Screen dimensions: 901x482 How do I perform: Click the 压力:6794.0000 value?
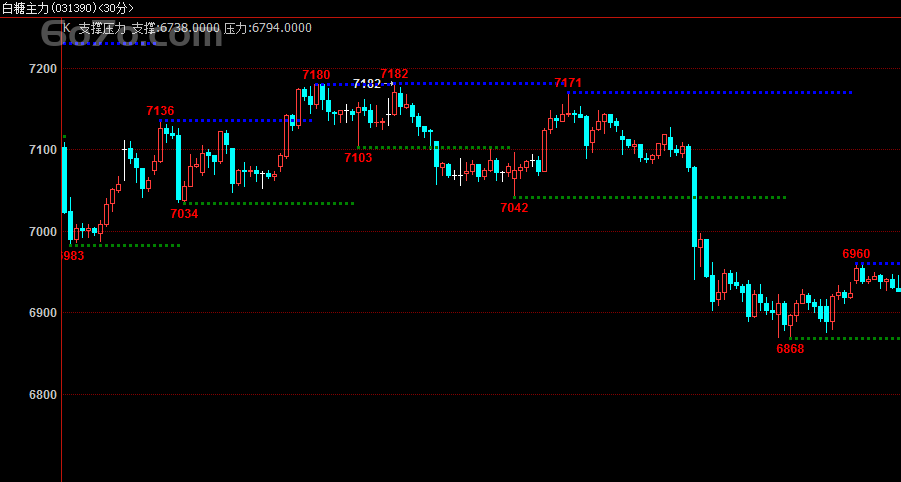click(267, 28)
